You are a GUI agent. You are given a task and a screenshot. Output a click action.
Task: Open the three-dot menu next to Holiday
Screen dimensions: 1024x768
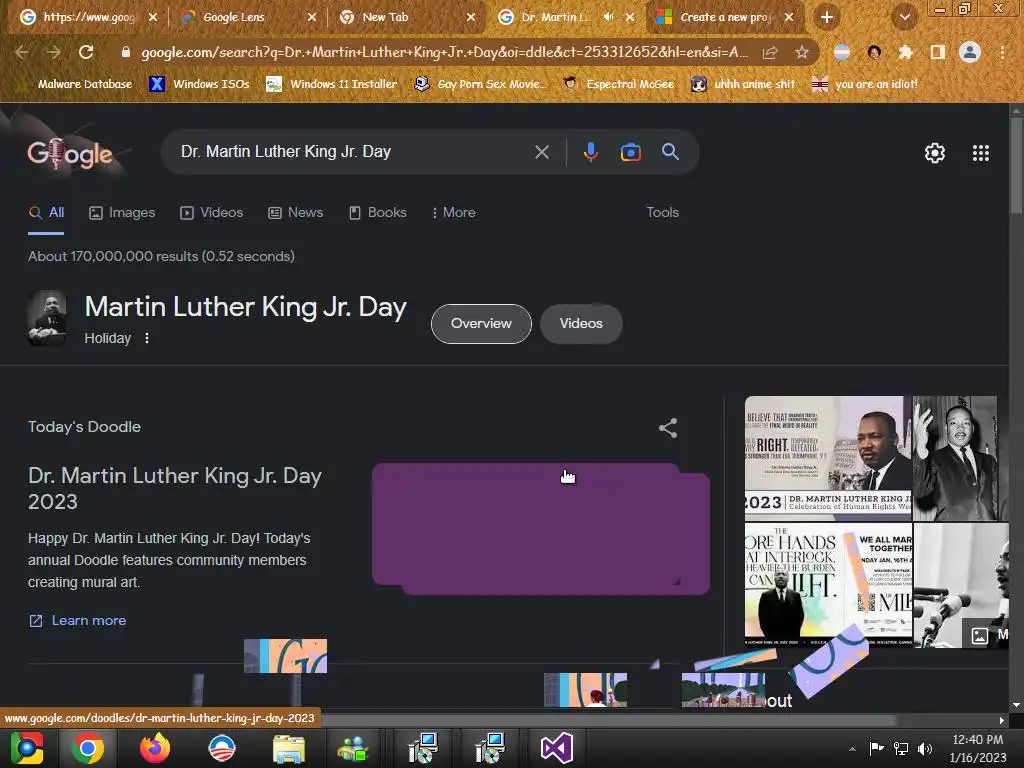tap(147, 338)
